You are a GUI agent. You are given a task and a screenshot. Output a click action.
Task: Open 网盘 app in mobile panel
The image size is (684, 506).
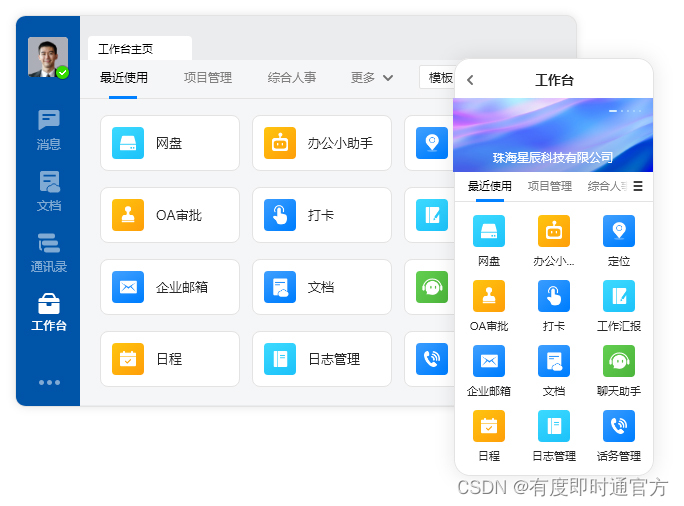[x=489, y=241]
